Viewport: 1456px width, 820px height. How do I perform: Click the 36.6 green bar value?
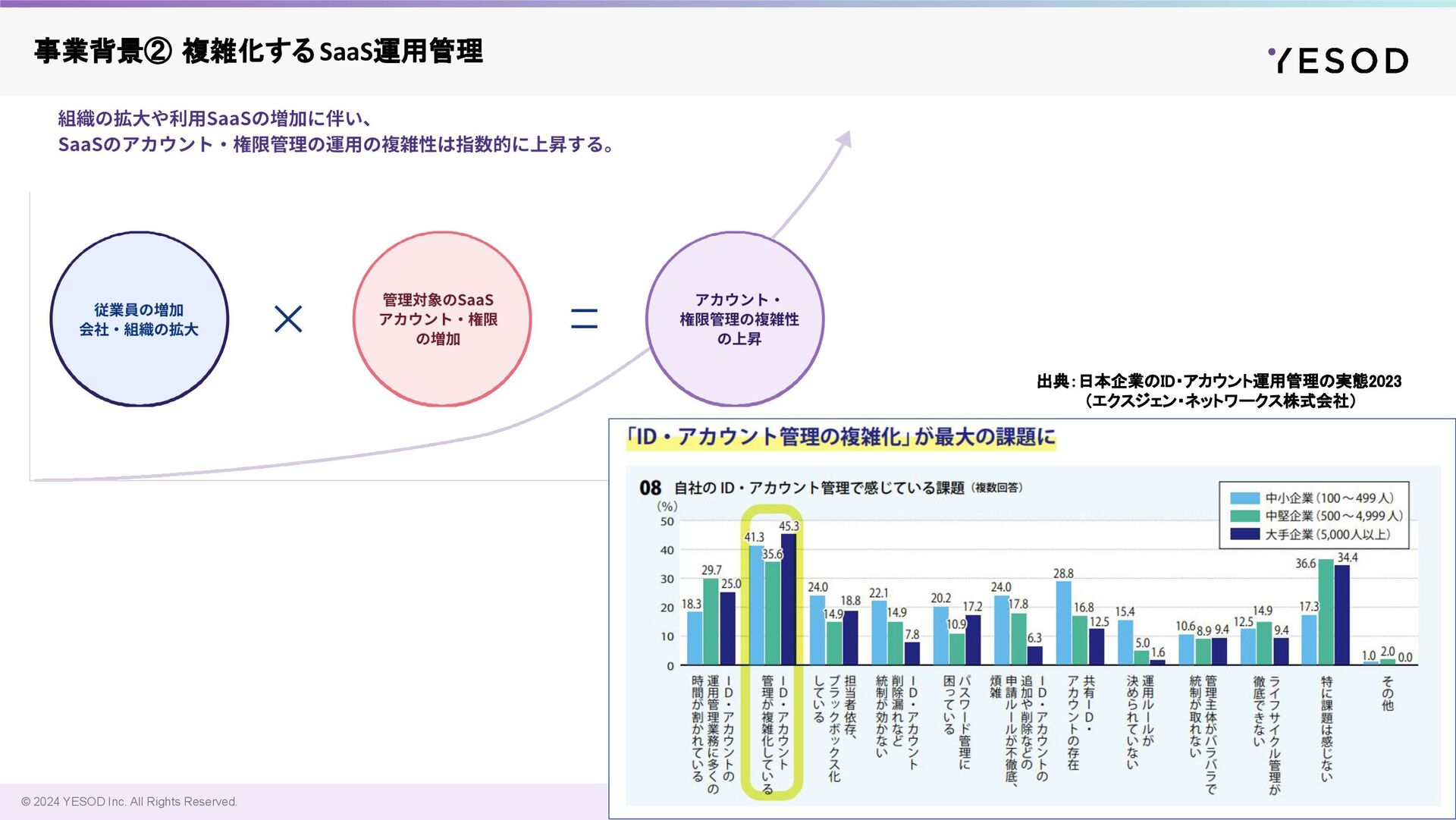tap(1305, 564)
